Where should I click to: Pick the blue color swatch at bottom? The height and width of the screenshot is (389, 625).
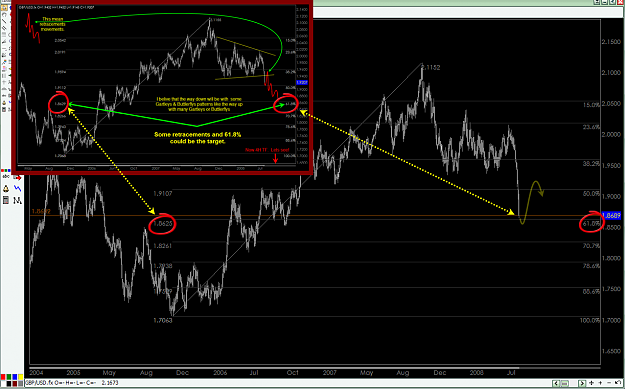15,377
